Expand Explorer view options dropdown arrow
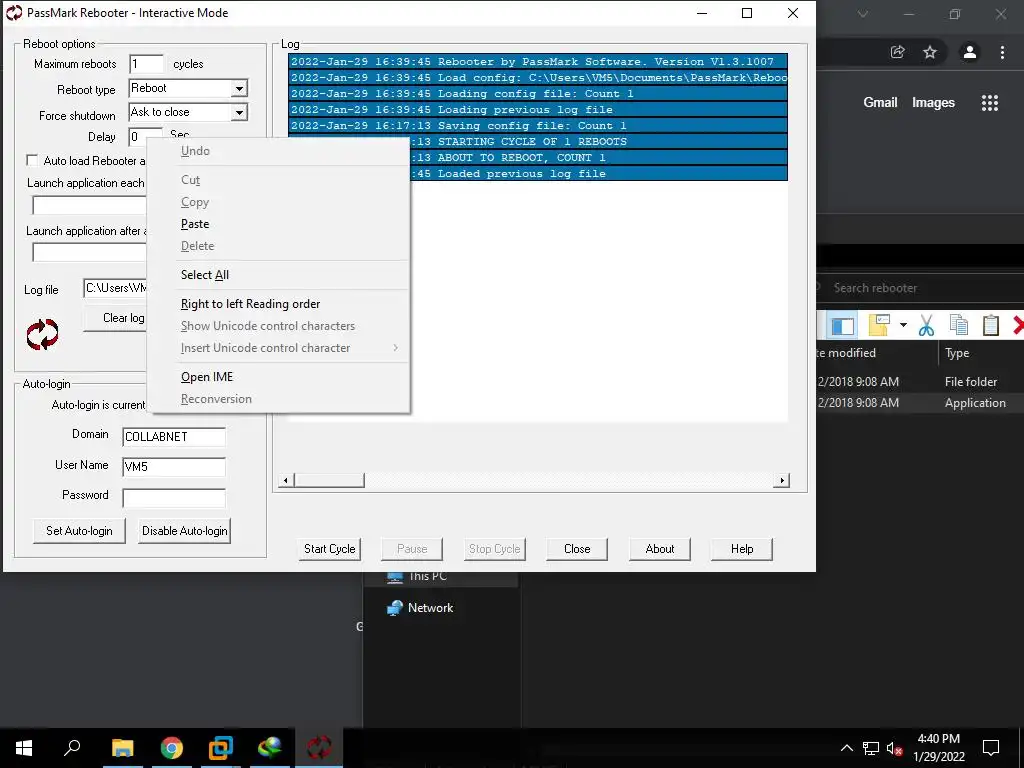The image size is (1024, 768). click(903, 325)
